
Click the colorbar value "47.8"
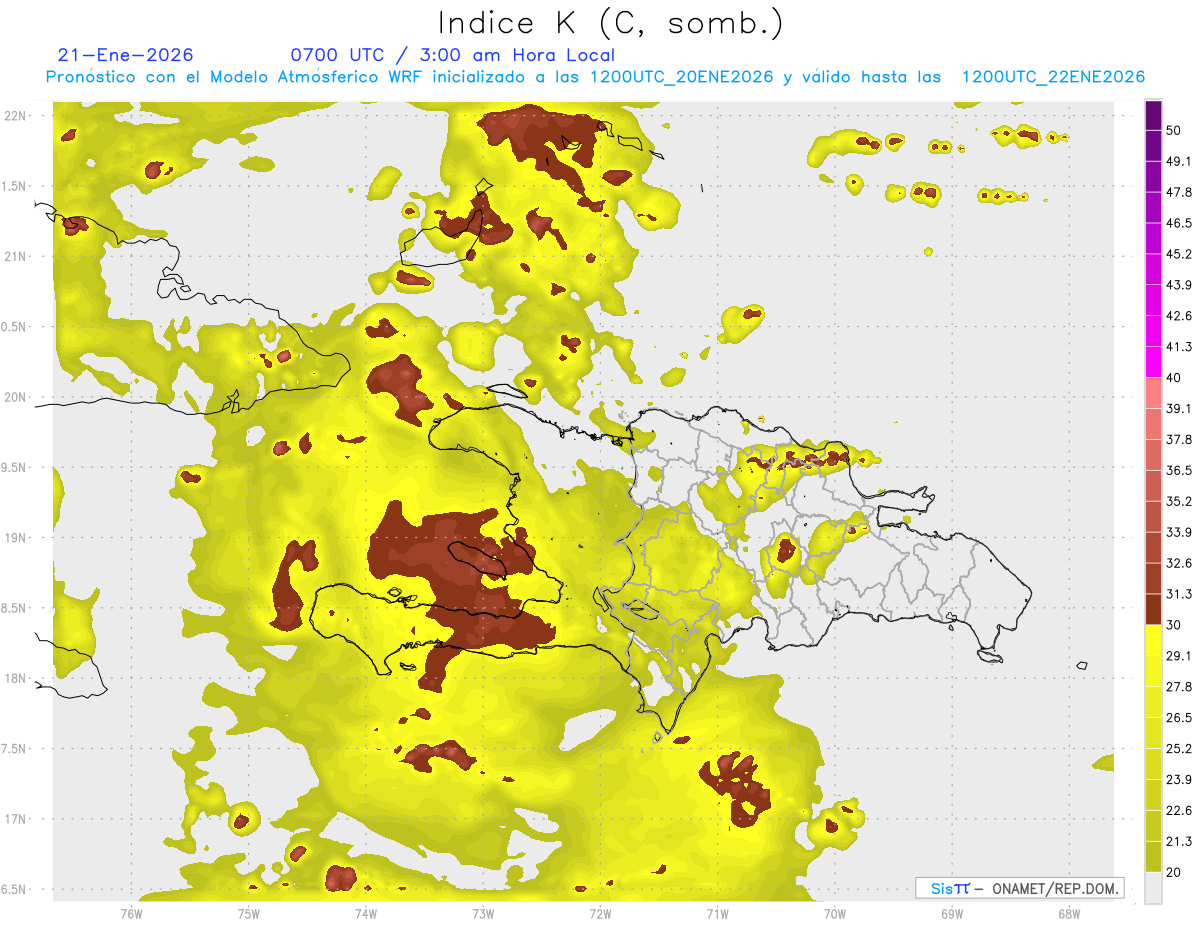click(x=1180, y=192)
